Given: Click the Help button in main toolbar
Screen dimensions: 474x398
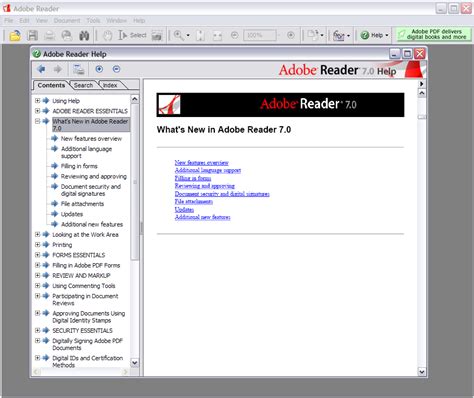Looking at the screenshot, I should pos(372,35).
